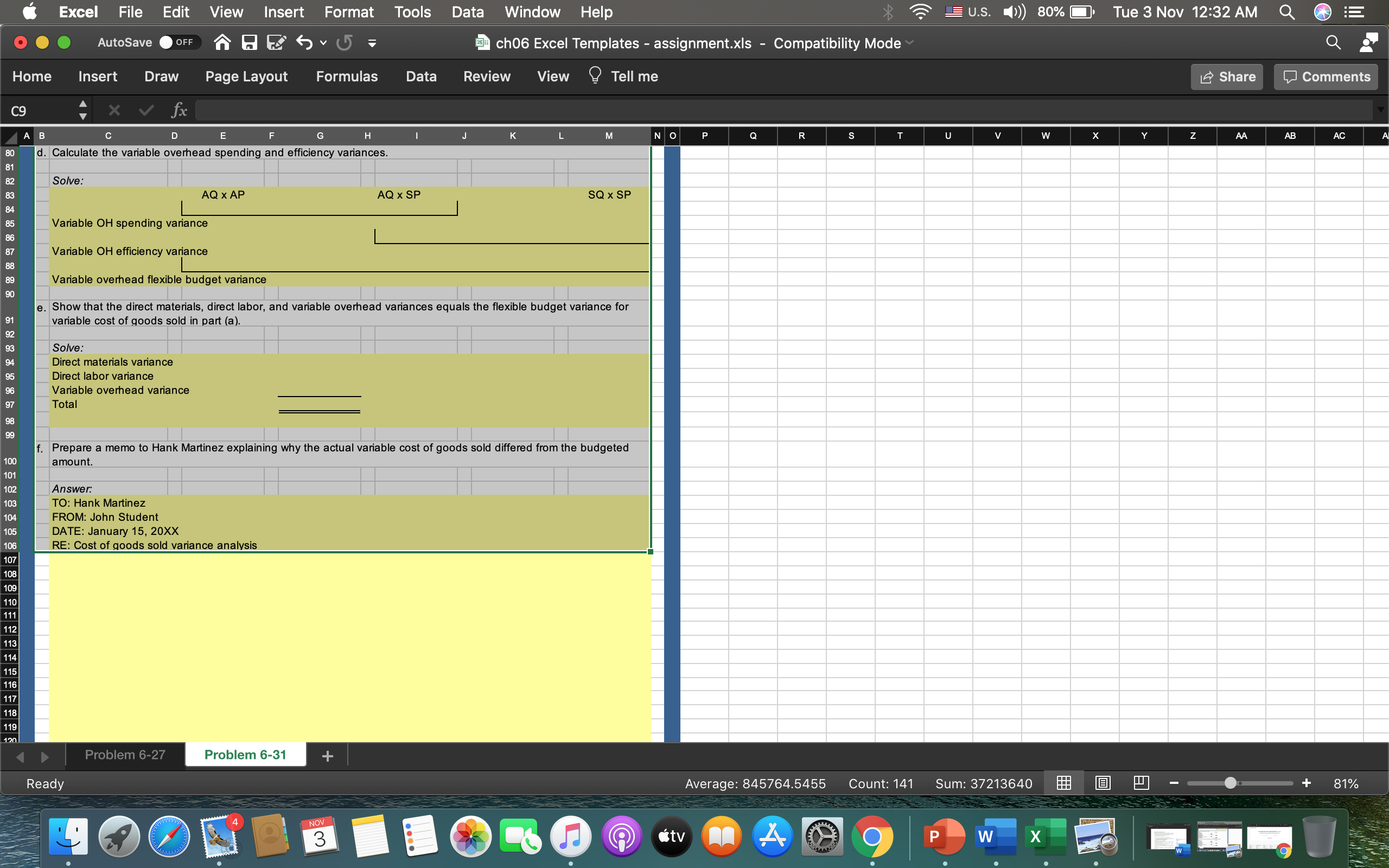Open the Formulas ribbon tab

tap(347, 76)
